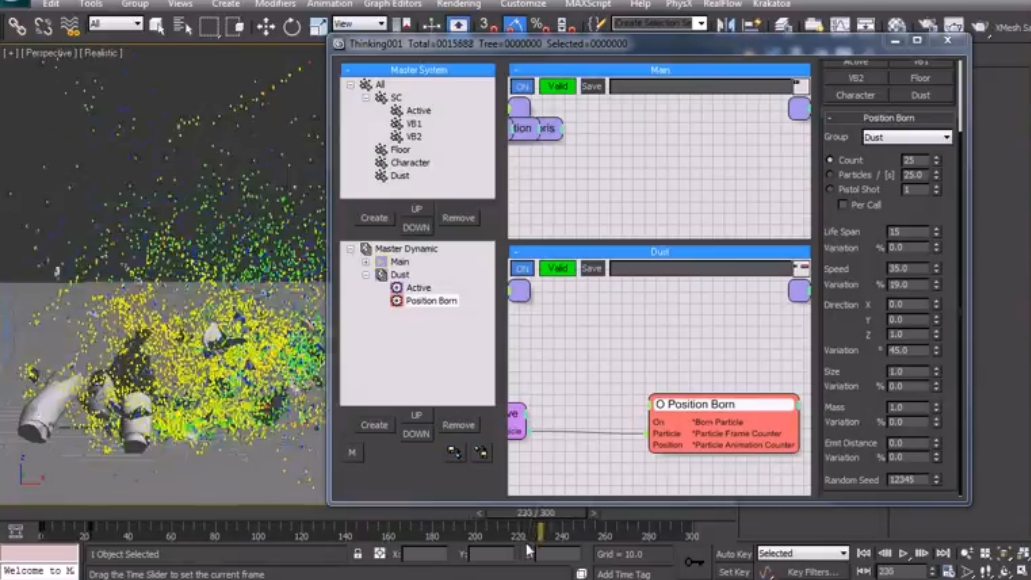Select the Particles per second radio button
Viewport: 1031px width, 580px height.
[830, 175]
